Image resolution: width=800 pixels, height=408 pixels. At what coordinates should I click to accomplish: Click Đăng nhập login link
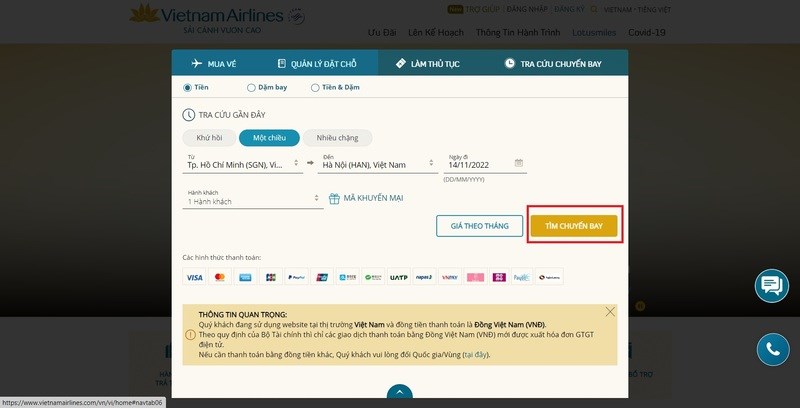click(x=527, y=9)
